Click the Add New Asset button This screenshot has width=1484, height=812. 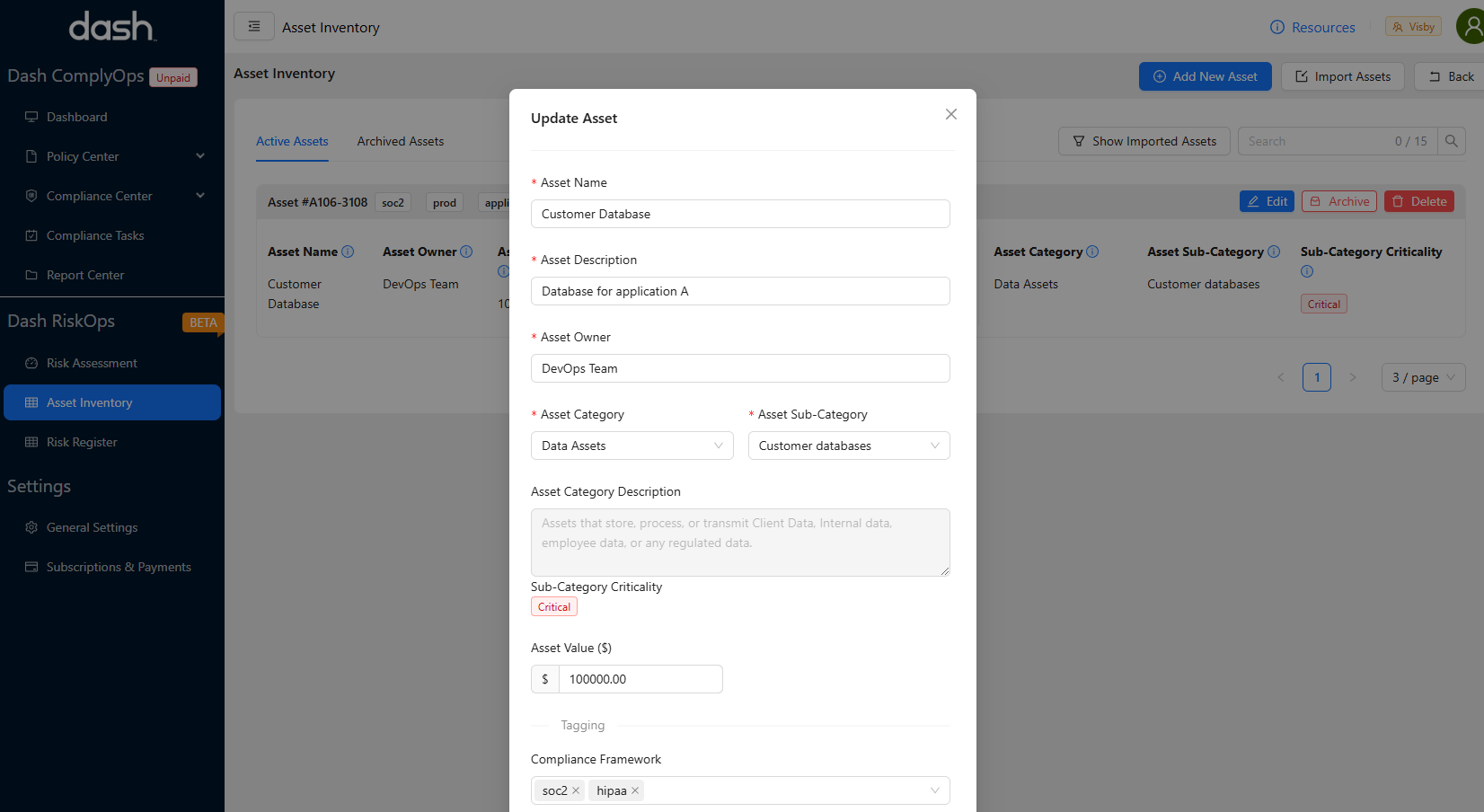point(1205,76)
